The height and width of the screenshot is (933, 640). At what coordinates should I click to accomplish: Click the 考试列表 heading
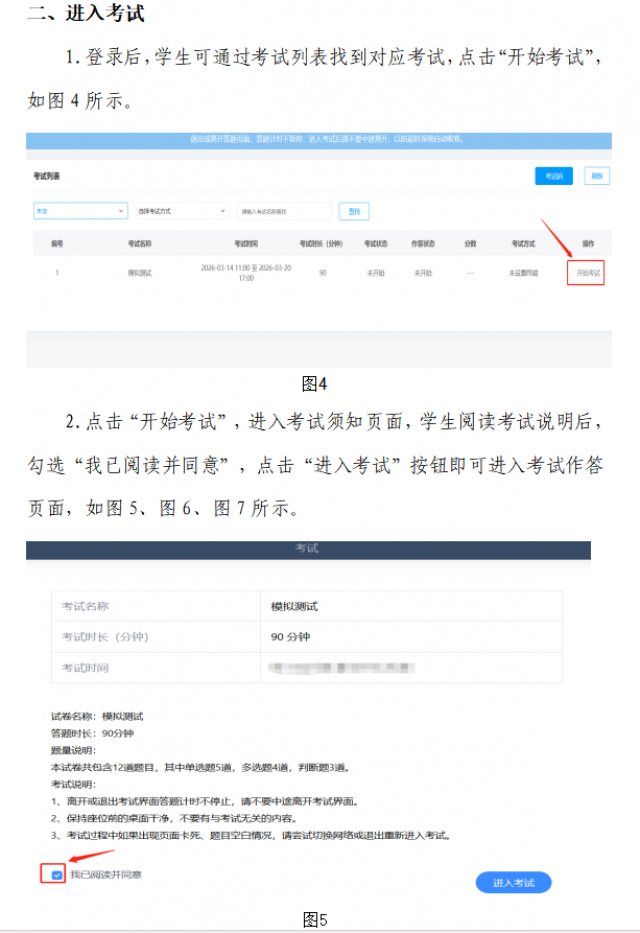pos(47,176)
